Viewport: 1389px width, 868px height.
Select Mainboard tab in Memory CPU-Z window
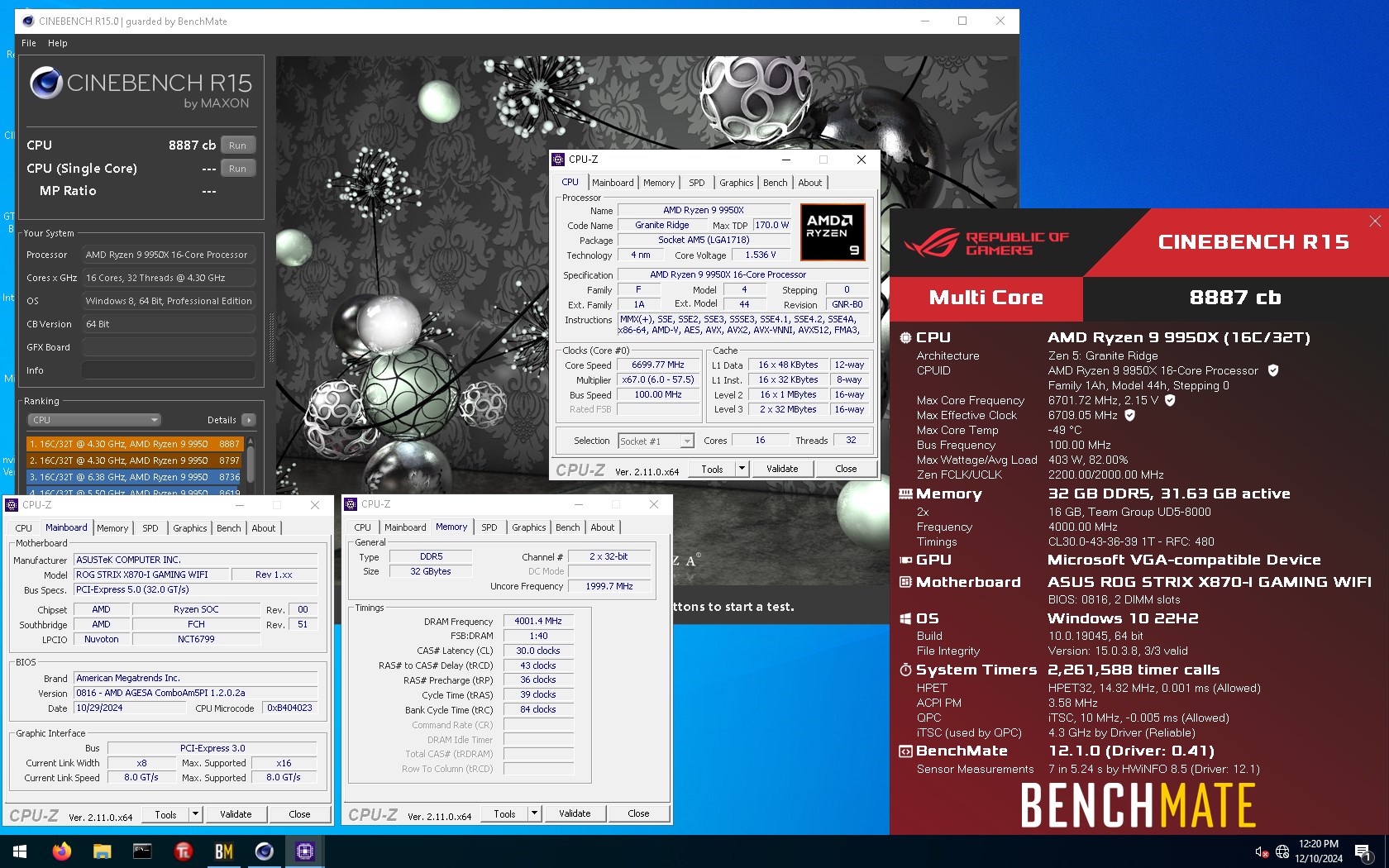pyautogui.click(x=405, y=527)
